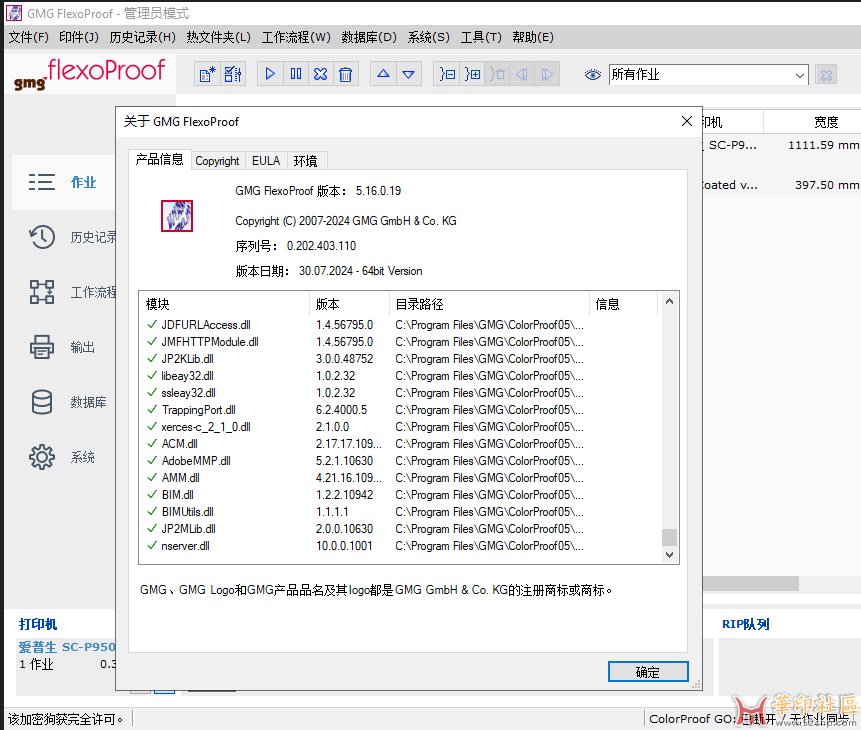Open the 帮助(E) menu
Screen dimensions: 861x730
pos(533,37)
